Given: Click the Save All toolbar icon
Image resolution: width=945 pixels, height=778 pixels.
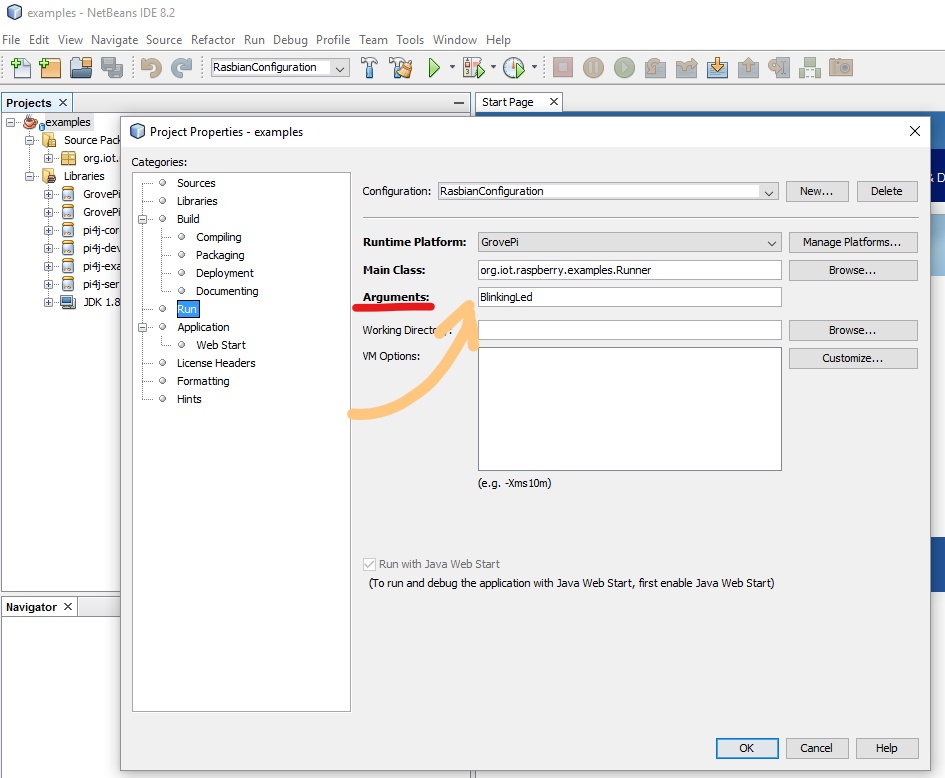Looking at the screenshot, I should coord(111,67).
